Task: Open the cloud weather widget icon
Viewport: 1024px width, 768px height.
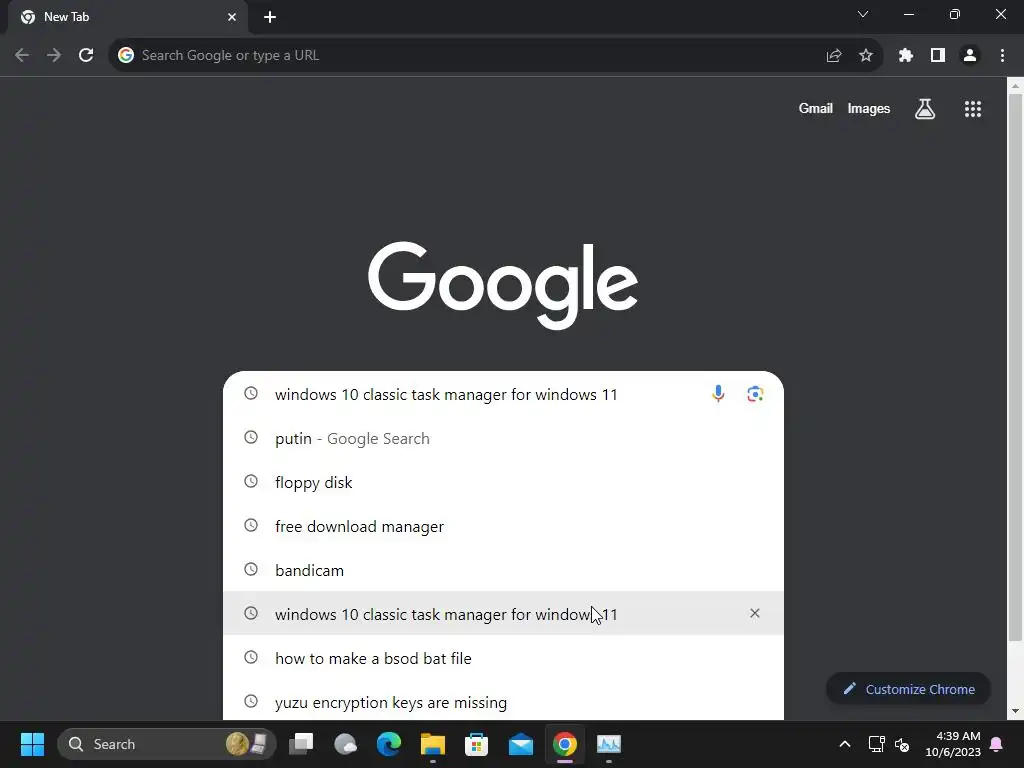Action: (x=345, y=744)
